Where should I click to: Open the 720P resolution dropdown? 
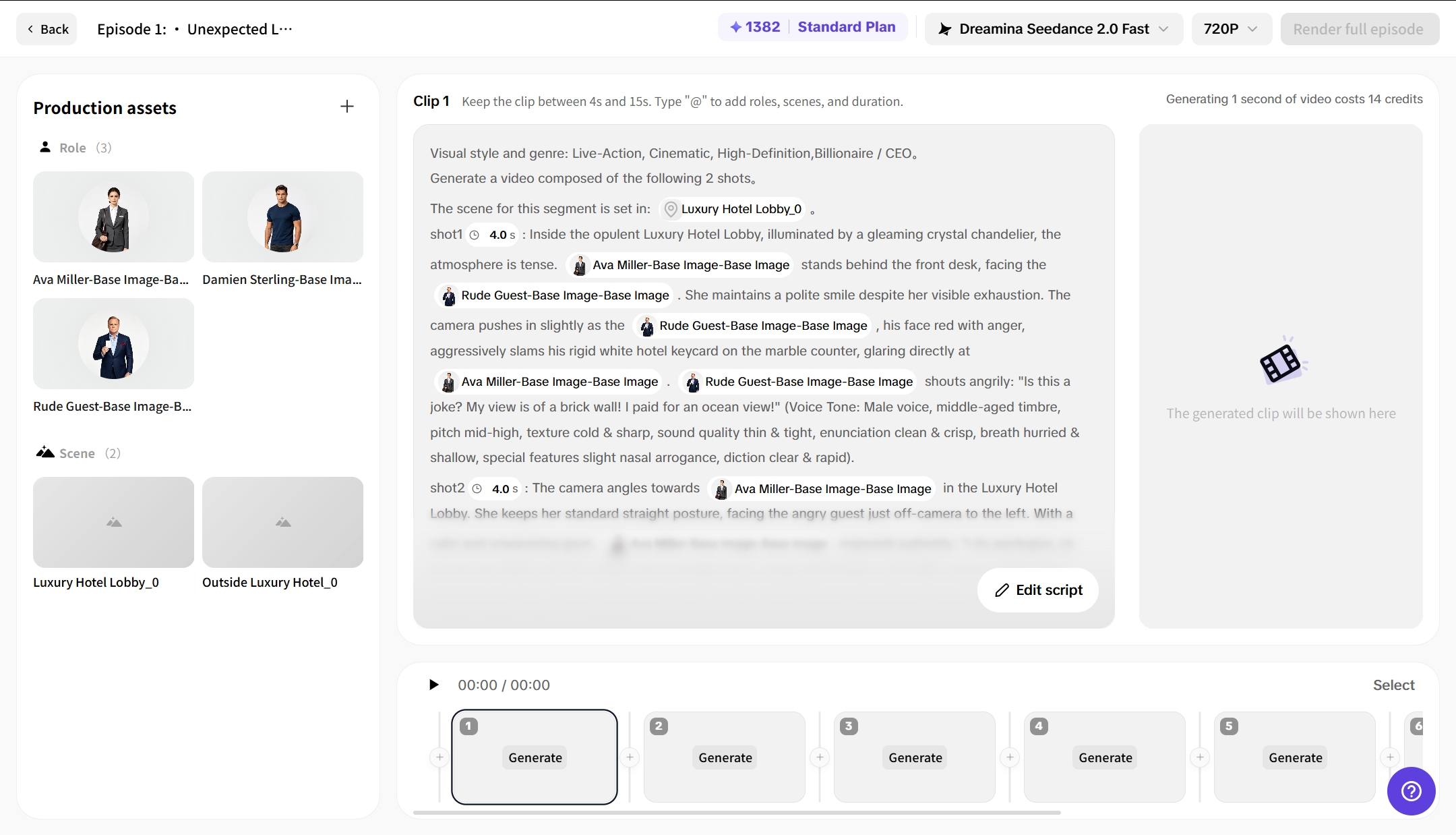(x=1231, y=29)
